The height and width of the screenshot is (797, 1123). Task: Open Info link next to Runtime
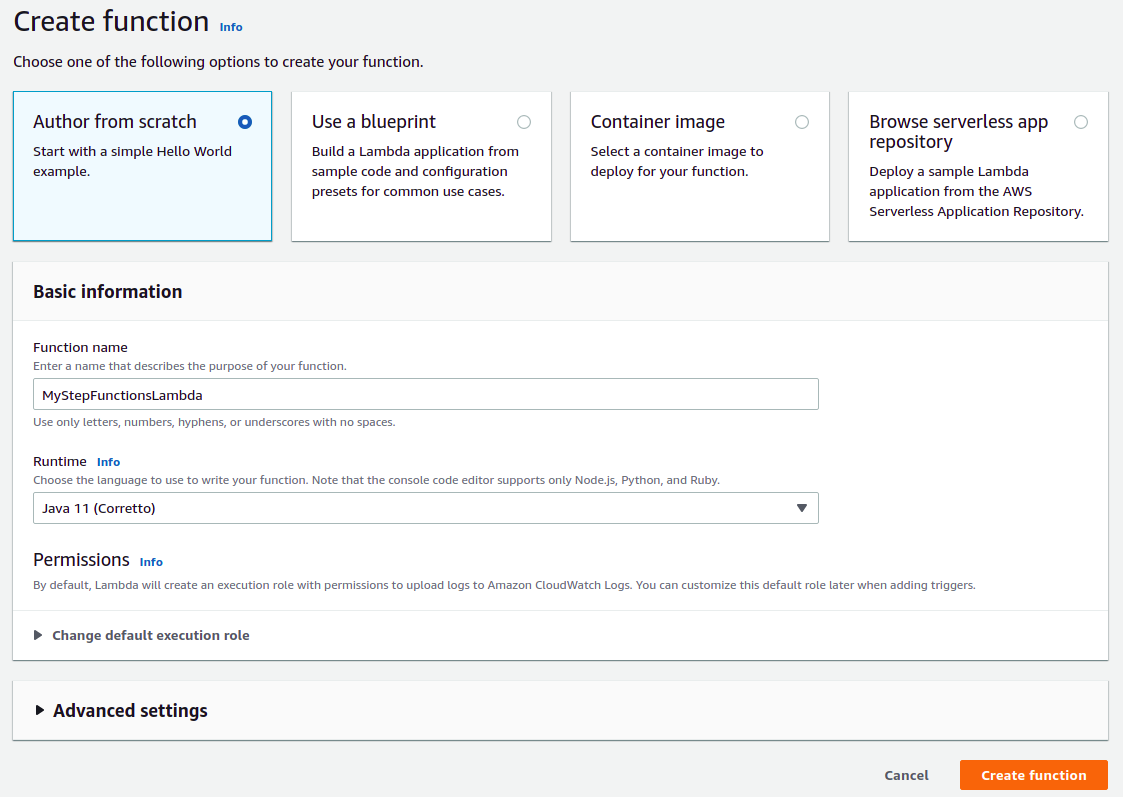click(x=108, y=462)
